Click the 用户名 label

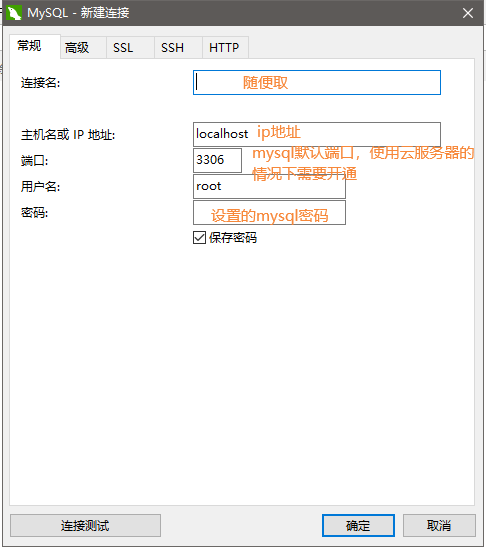click(41, 187)
